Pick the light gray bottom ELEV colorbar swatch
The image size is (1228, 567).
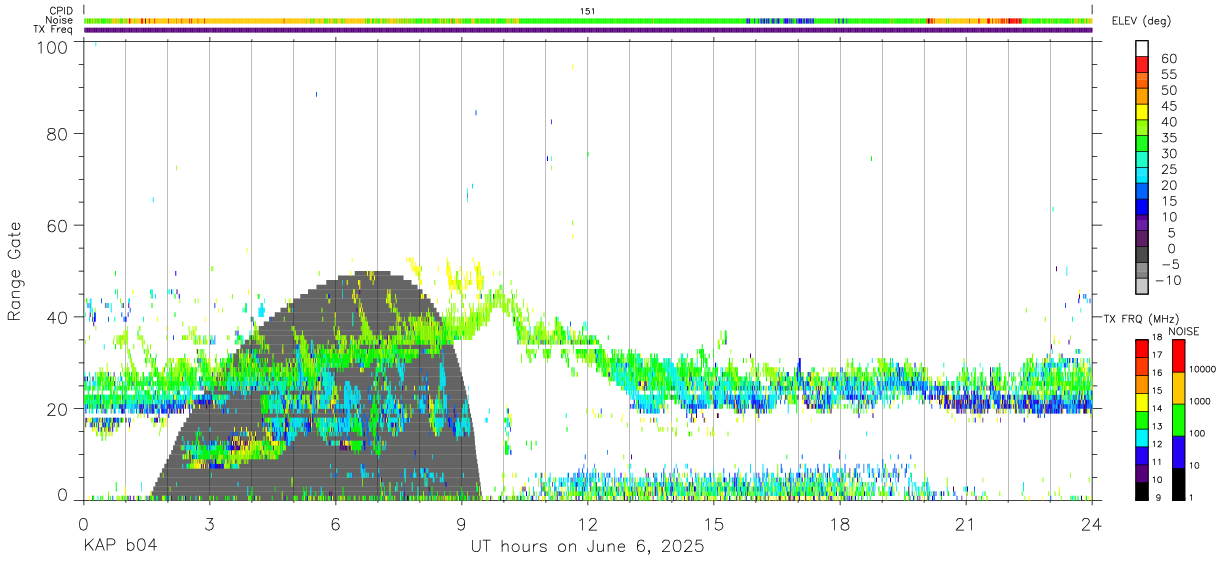1143,286
